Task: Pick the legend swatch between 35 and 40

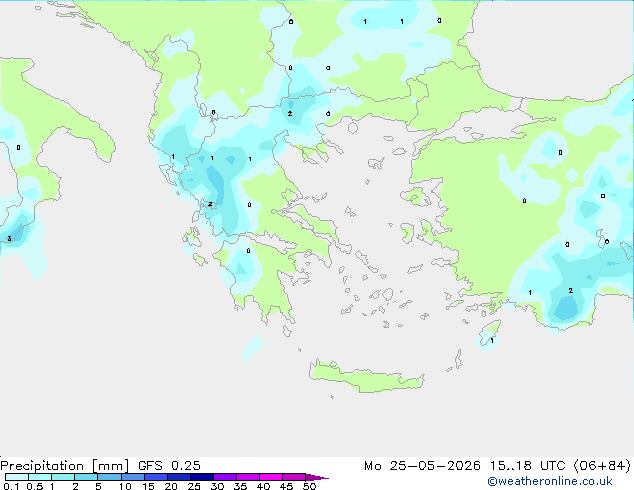Action: [x=248, y=477]
